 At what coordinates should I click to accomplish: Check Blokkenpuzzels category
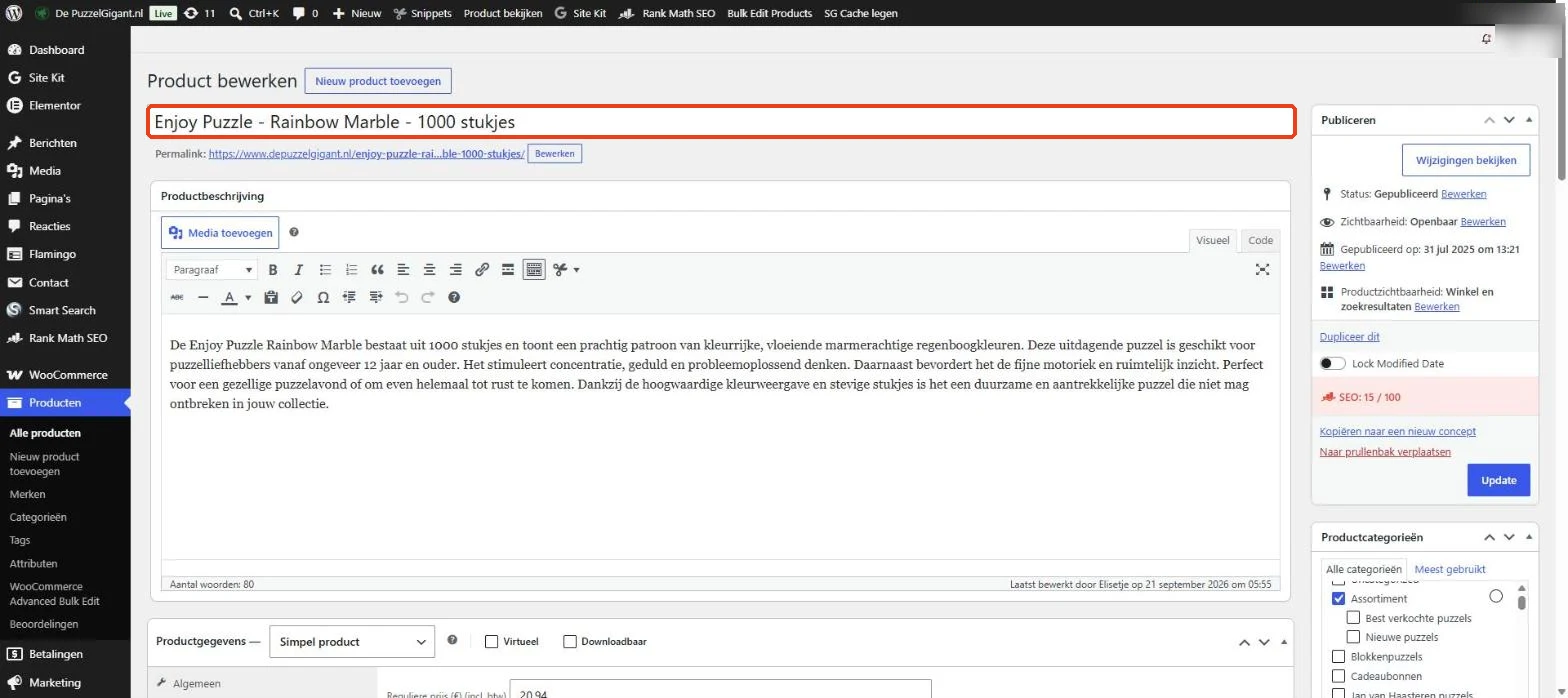point(1338,657)
